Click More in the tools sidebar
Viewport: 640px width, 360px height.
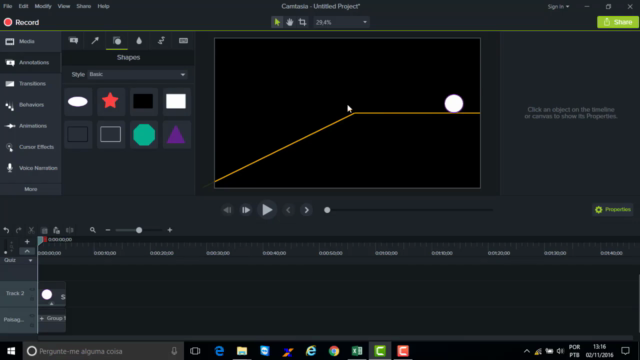pos(31,189)
